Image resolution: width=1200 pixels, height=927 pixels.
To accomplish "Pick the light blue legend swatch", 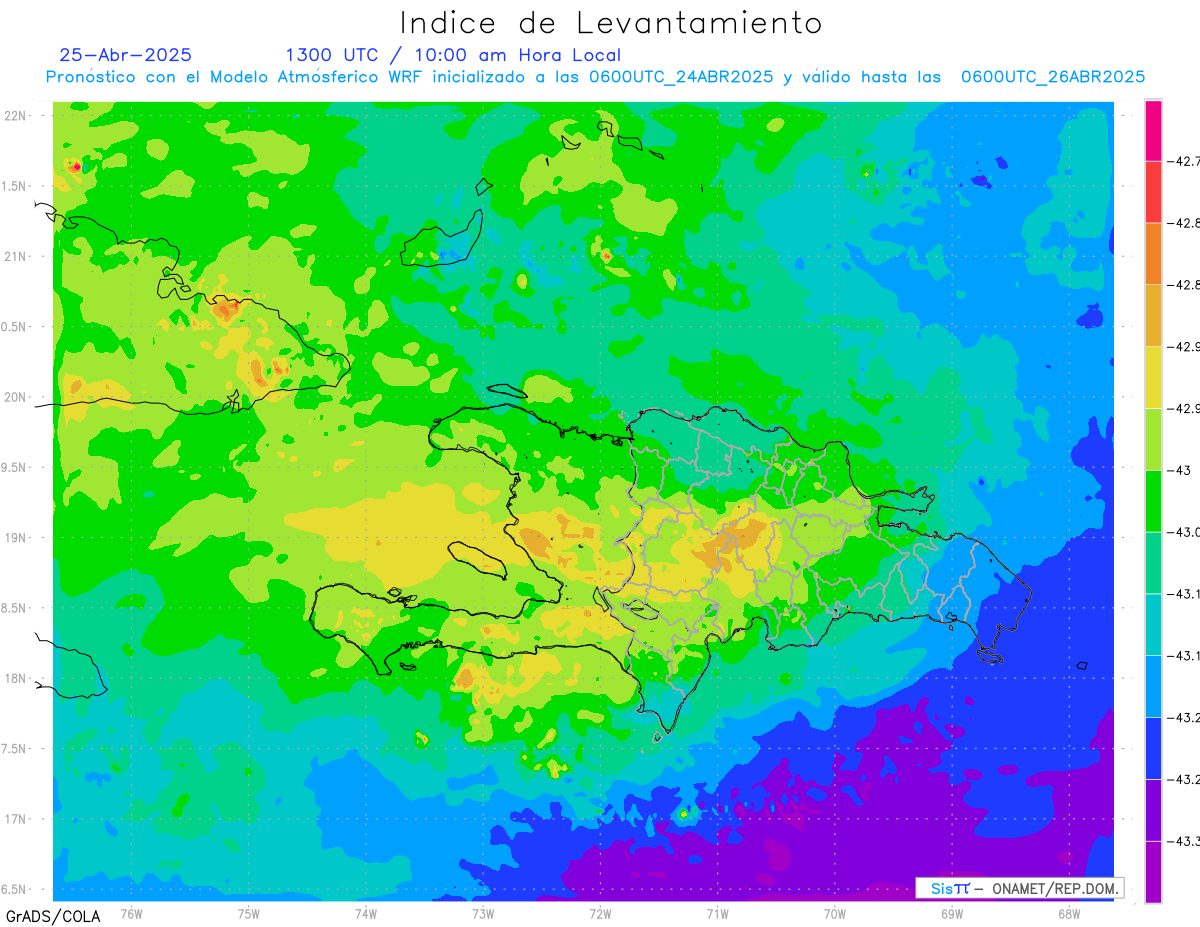I will coord(1153,687).
